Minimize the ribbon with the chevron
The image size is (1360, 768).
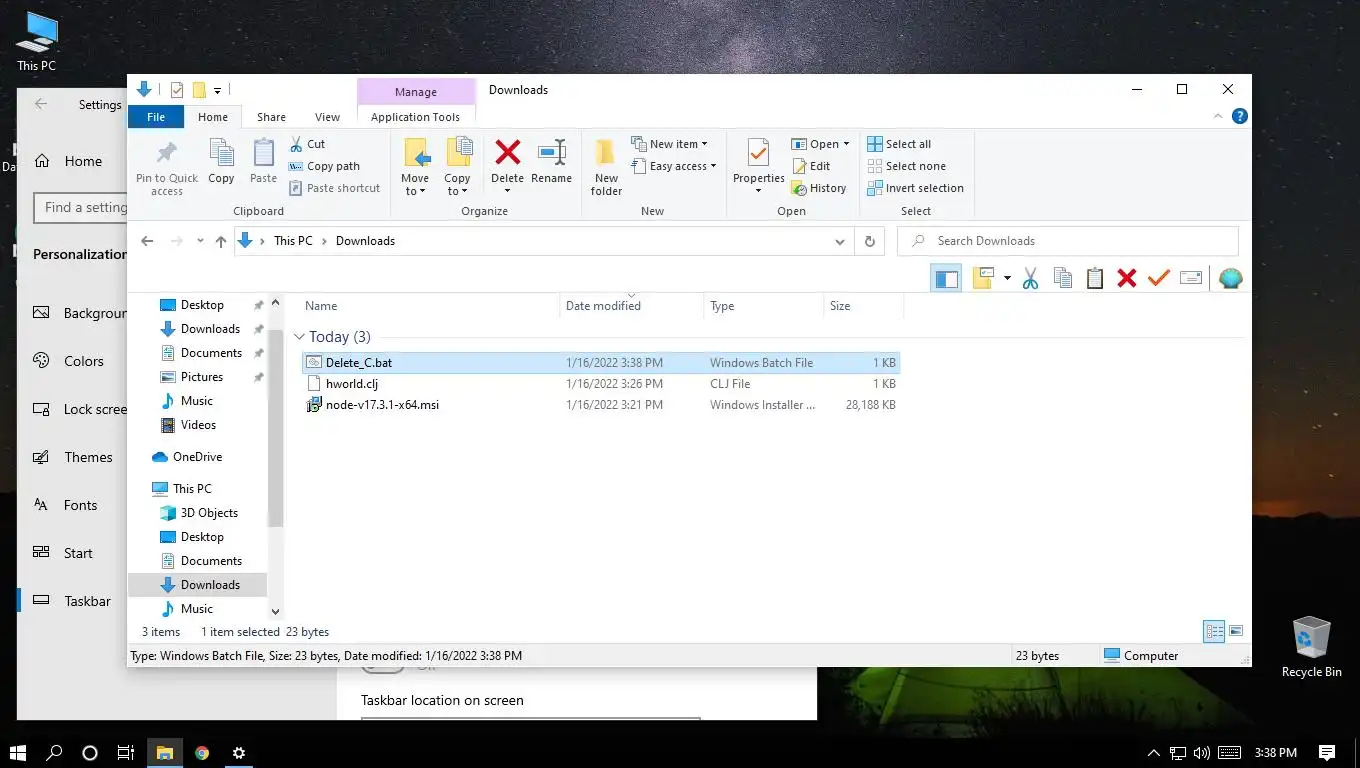point(1218,117)
